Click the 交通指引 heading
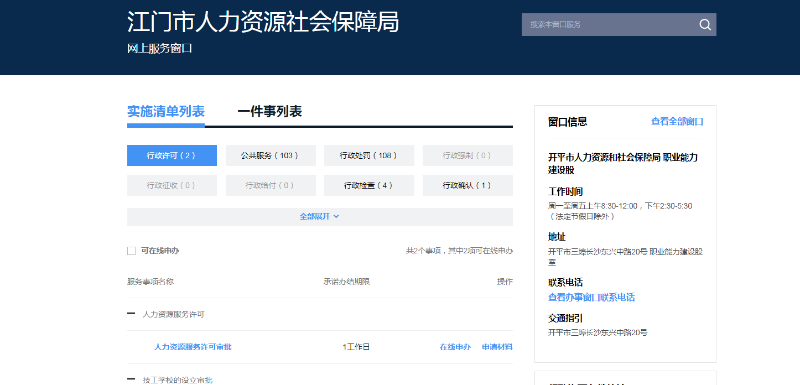Screen dimensions: 800x385 pyautogui.click(x=565, y=318)
